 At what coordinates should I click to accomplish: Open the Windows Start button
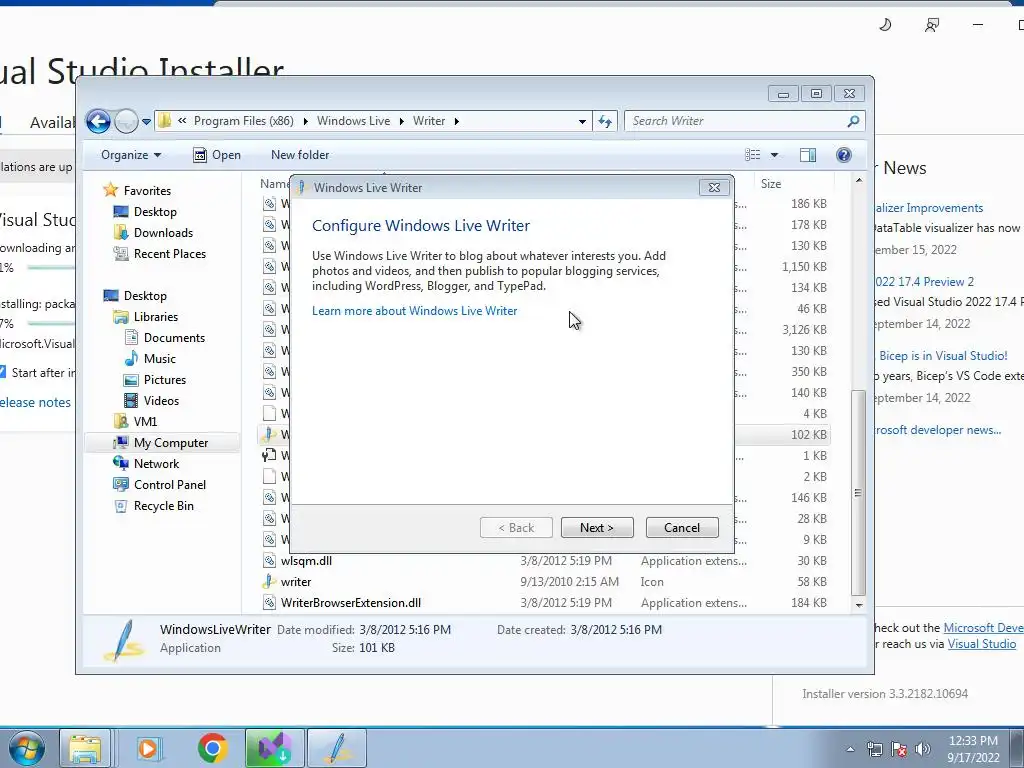point(27,748)
